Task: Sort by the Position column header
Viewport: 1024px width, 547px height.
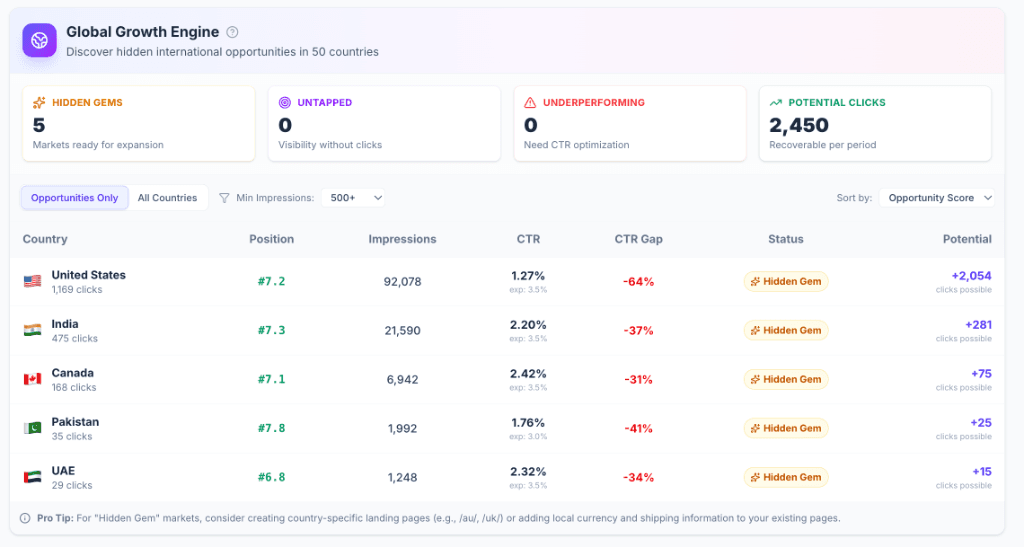Action: (271, 239)
